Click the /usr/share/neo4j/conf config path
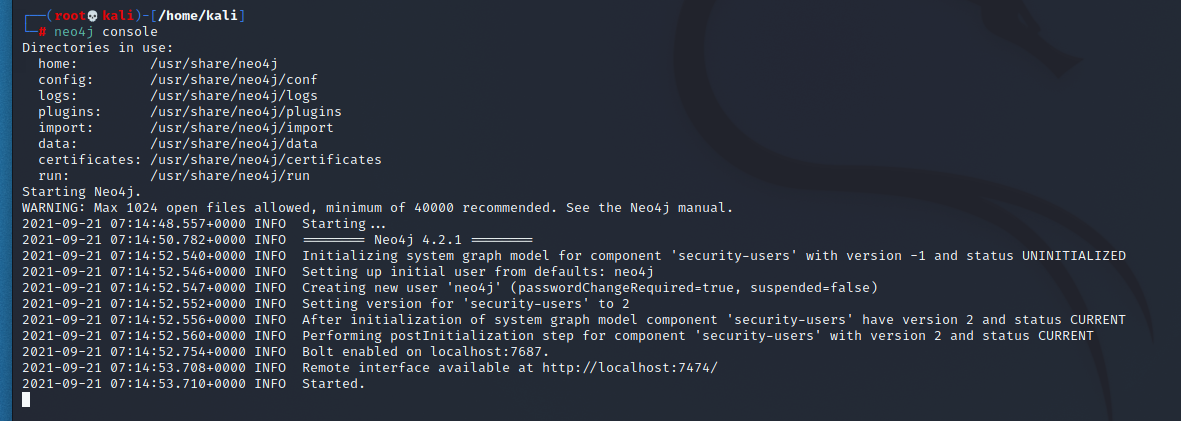The height and width of the screenshot is (421, 1181). coord(233,80)
